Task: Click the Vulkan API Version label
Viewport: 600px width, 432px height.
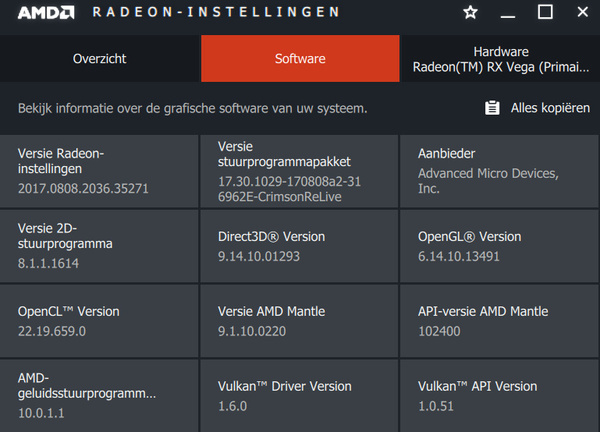Action: click(478, 386)
